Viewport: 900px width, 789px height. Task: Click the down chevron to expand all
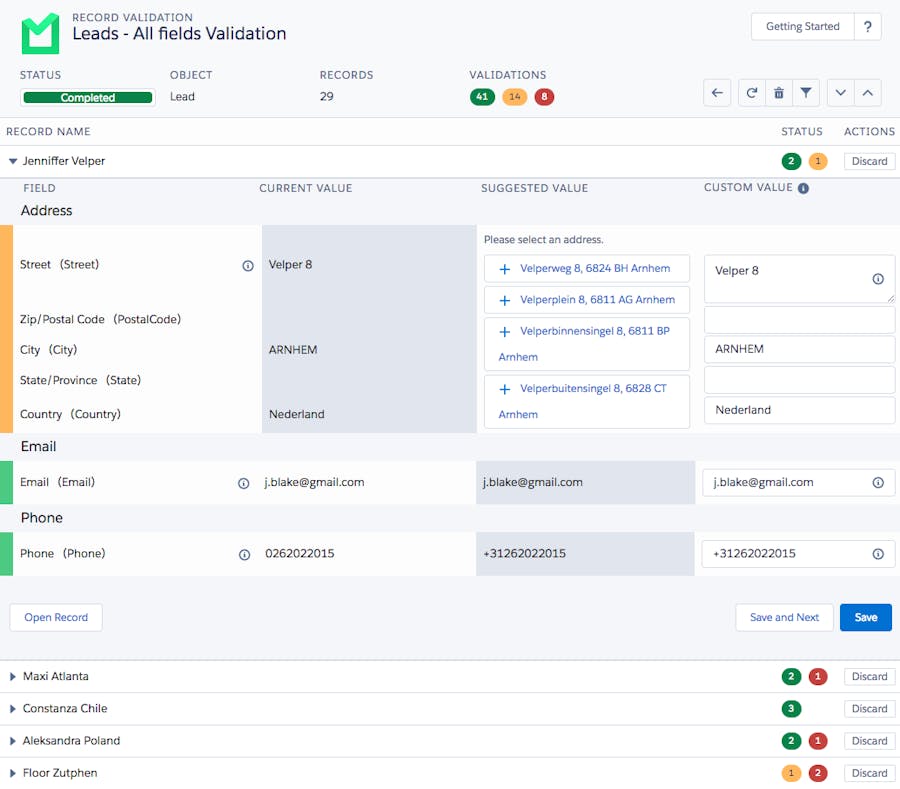(x=840, y=93)
